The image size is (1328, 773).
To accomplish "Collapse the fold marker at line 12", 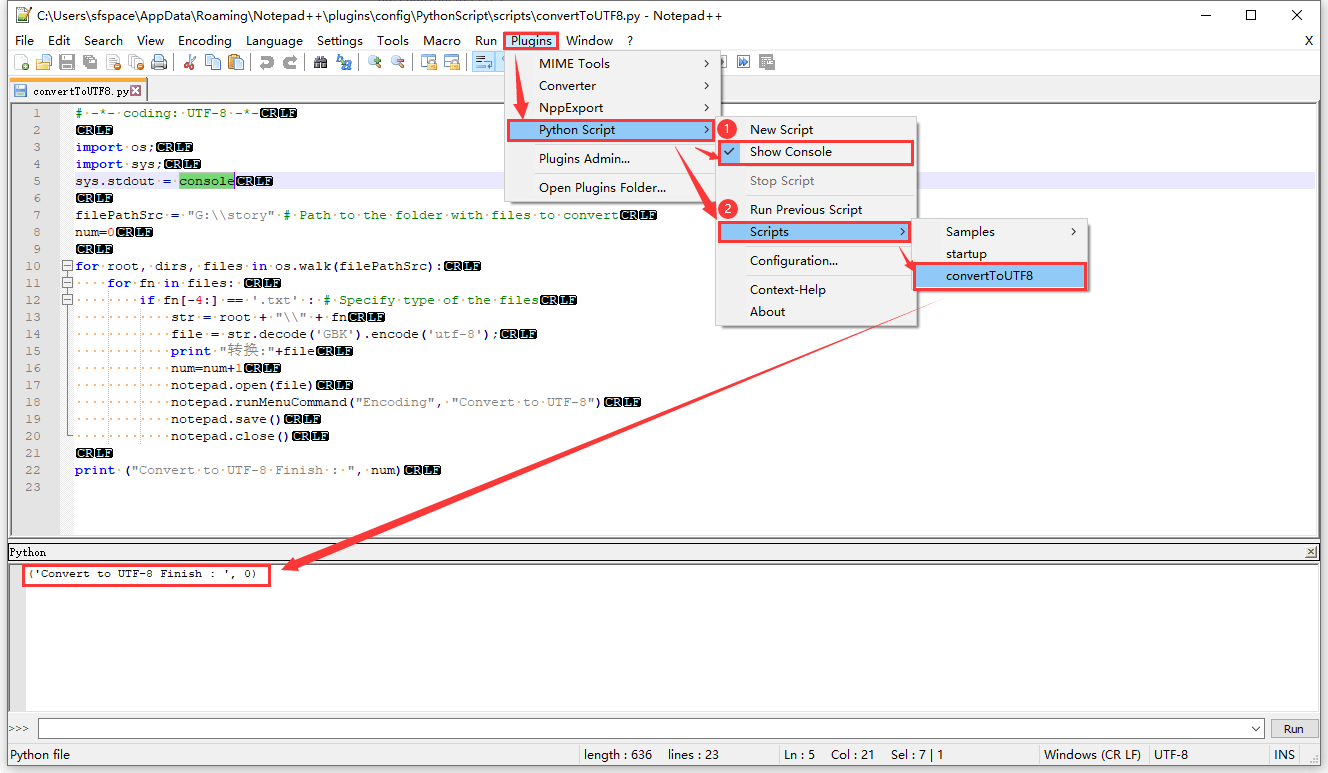I will click(67, 300).
